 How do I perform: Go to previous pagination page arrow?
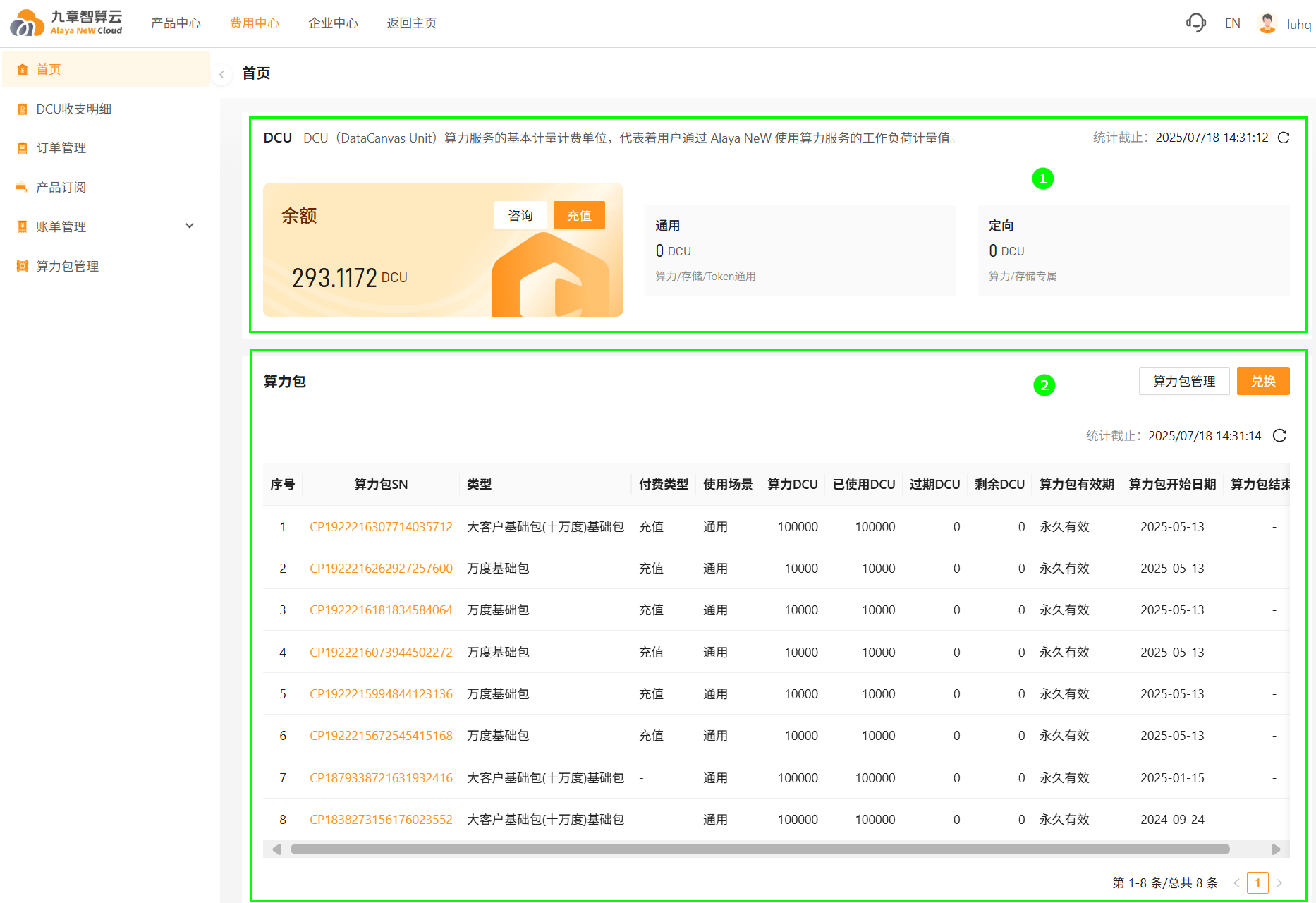1236,883
